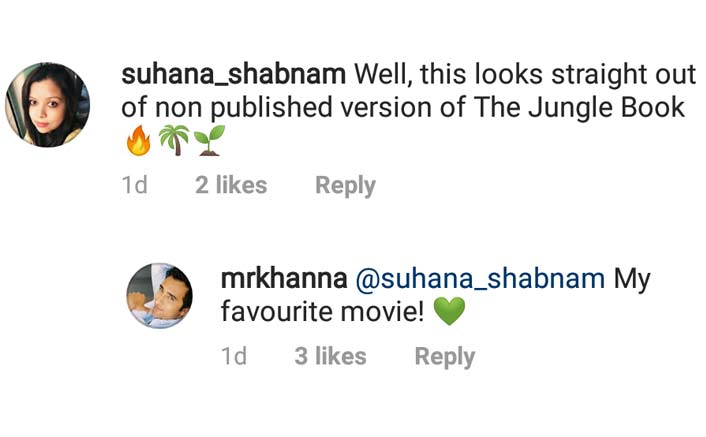
Task: Reply to suhana_shabnam's comment
Action: 345,185
